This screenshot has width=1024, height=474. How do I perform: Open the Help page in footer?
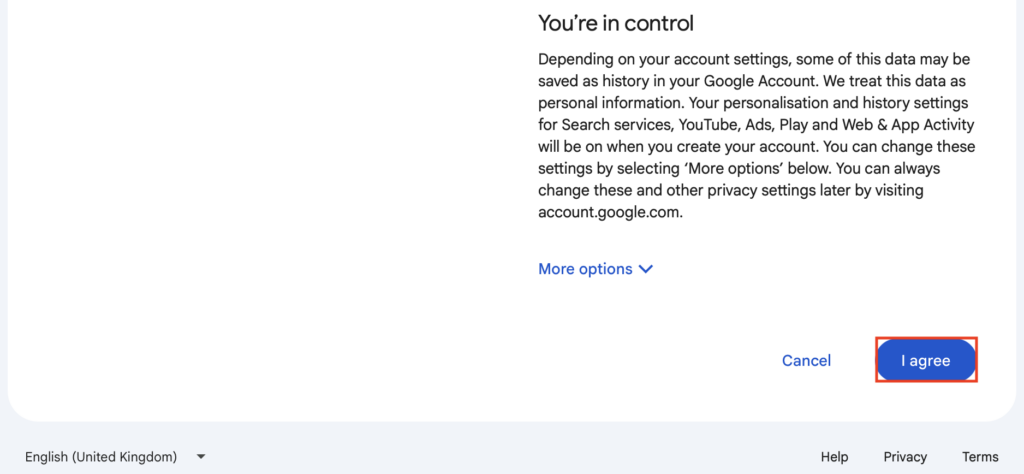click(x=834, y=456)
